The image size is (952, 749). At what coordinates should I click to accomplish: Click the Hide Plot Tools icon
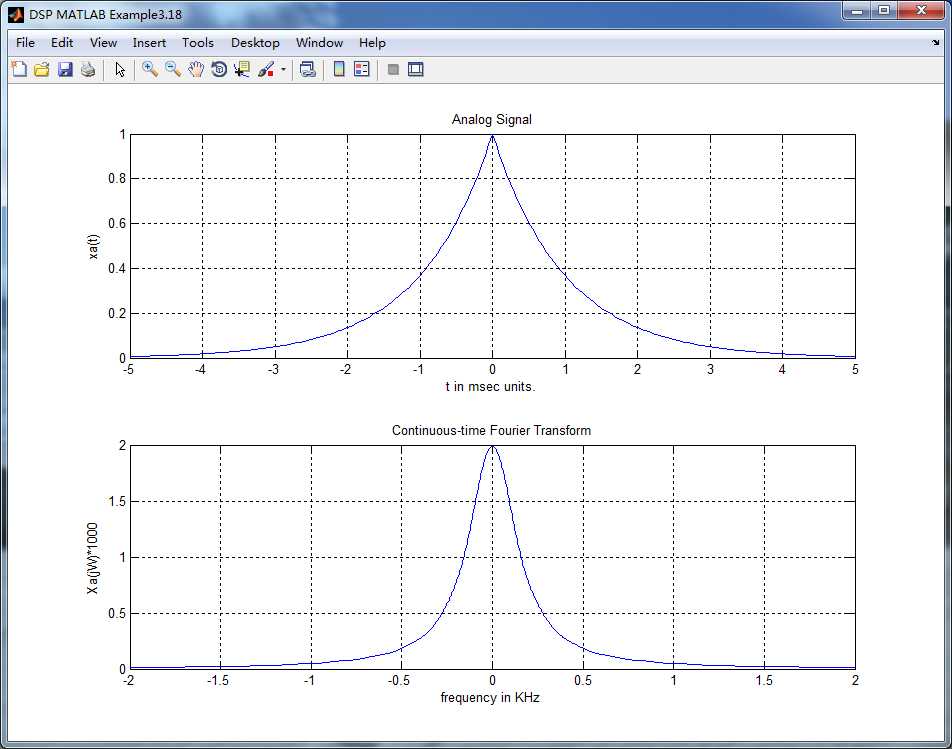[393, 69]
